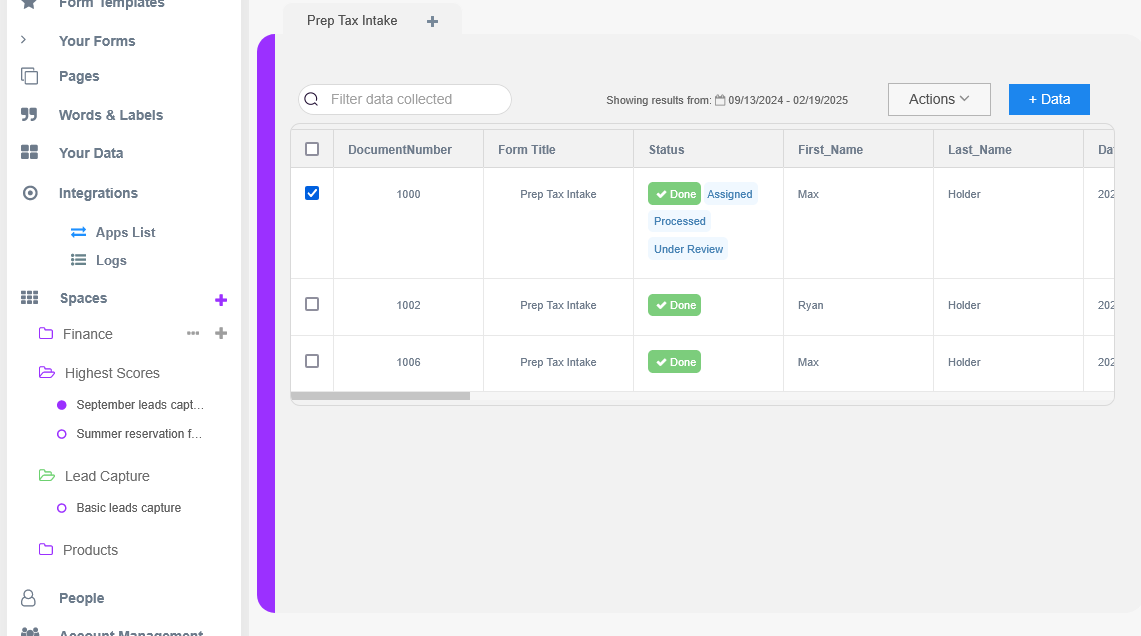Open Apps List under Integrations

pos(125,232)
